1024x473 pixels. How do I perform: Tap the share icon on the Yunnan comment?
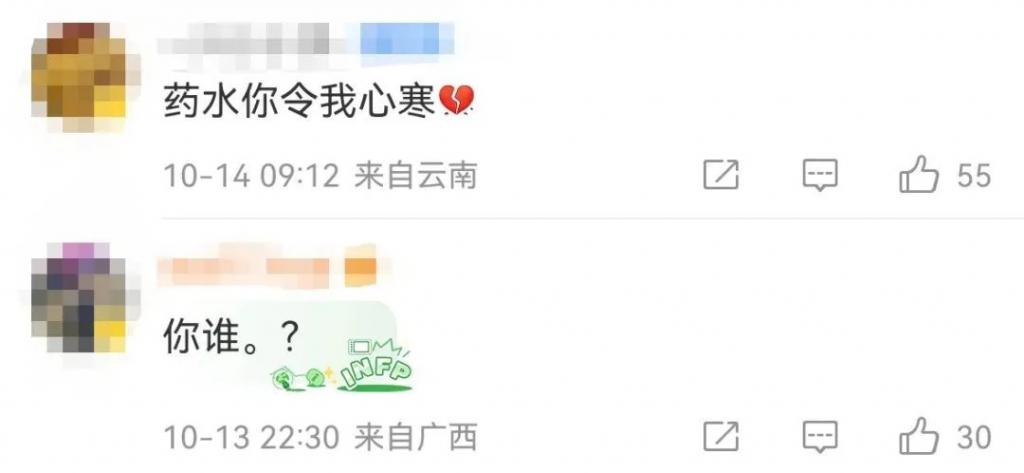pyautogui.click(x=721, y=175)
